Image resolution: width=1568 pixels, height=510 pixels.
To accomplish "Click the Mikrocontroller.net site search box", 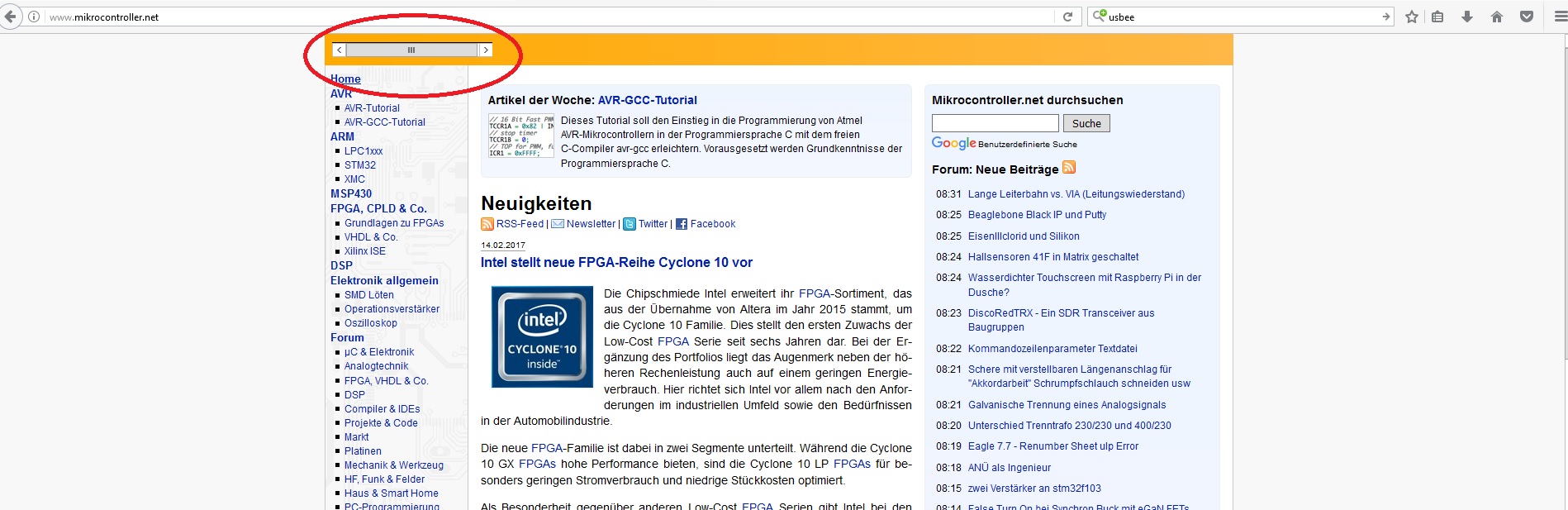I will pyautogui.click(x=995, y=123).
